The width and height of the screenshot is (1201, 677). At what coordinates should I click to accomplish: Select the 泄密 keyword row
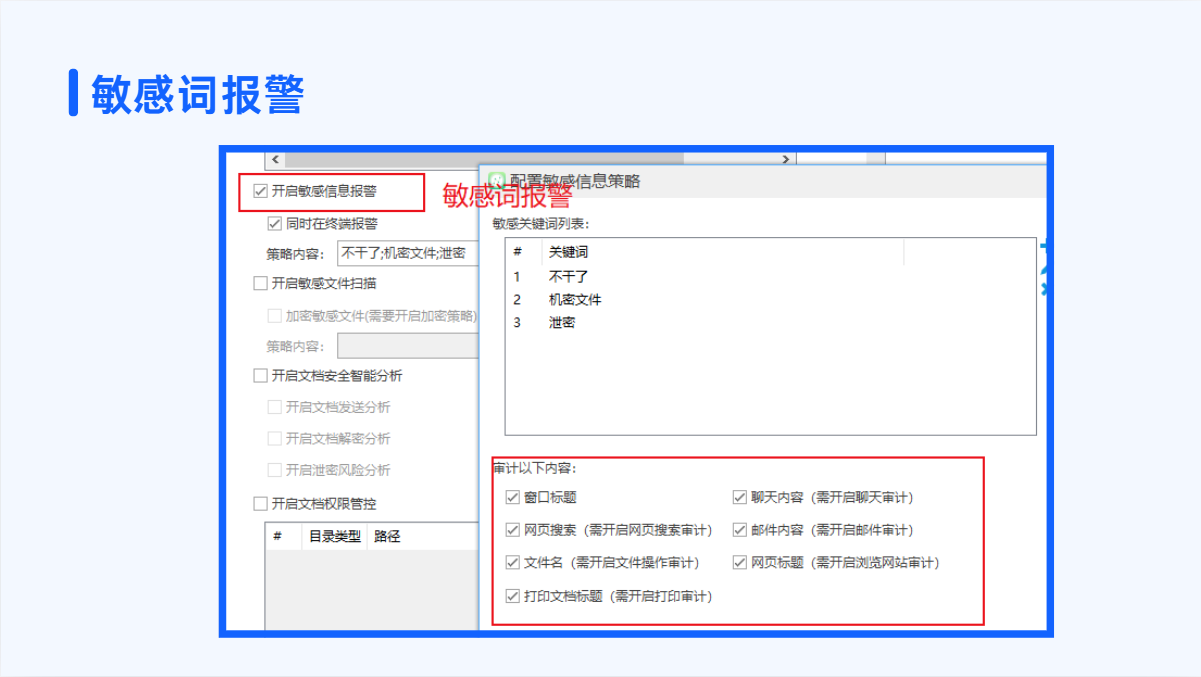tap(562, 322)
